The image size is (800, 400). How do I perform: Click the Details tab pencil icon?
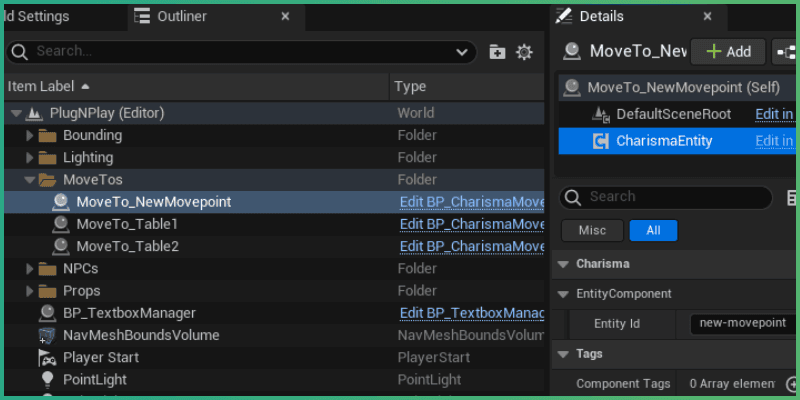pyautogui.click(x=564, y=16)
